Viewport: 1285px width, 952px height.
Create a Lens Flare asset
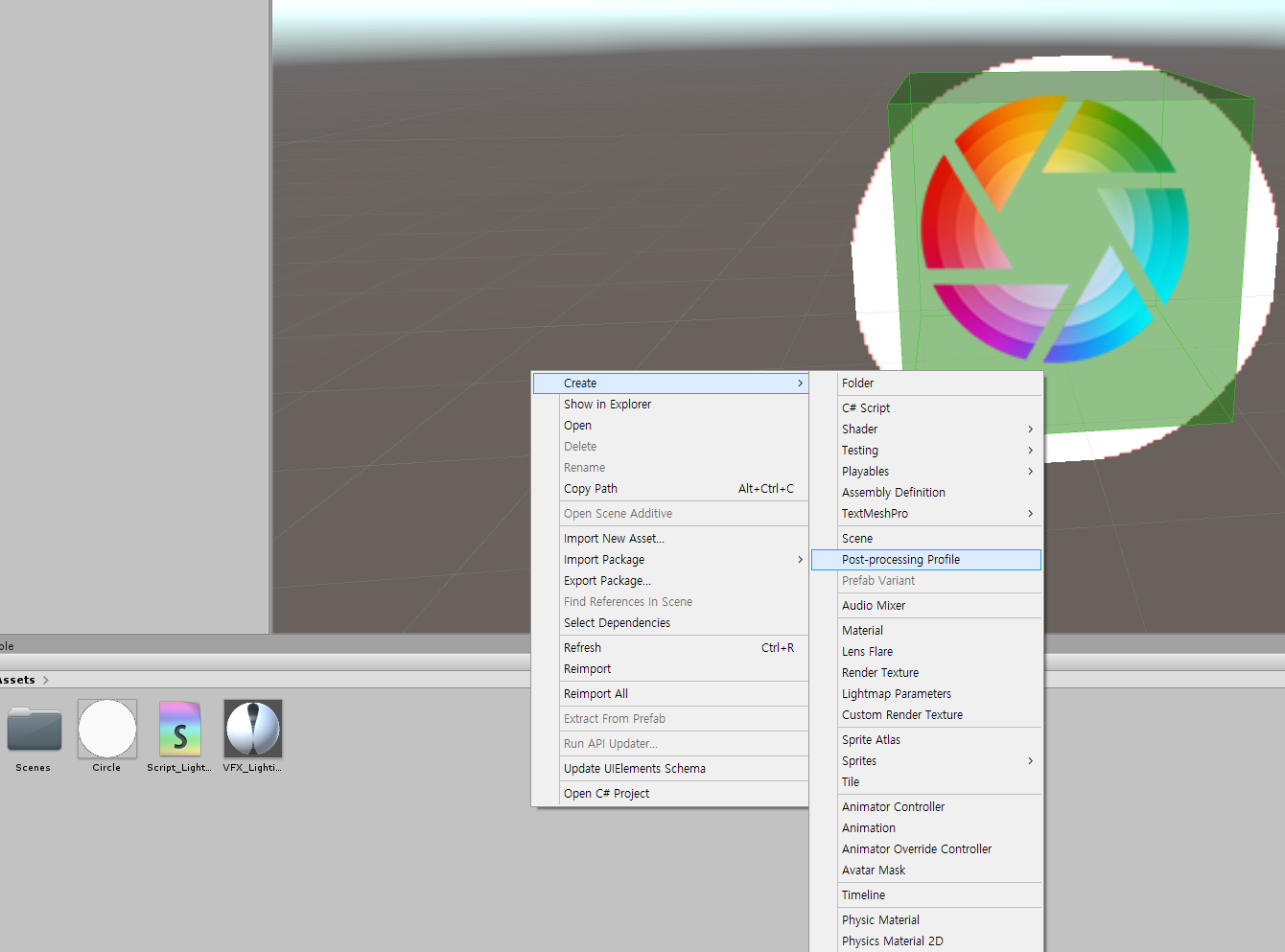click(x=926, y=652)
